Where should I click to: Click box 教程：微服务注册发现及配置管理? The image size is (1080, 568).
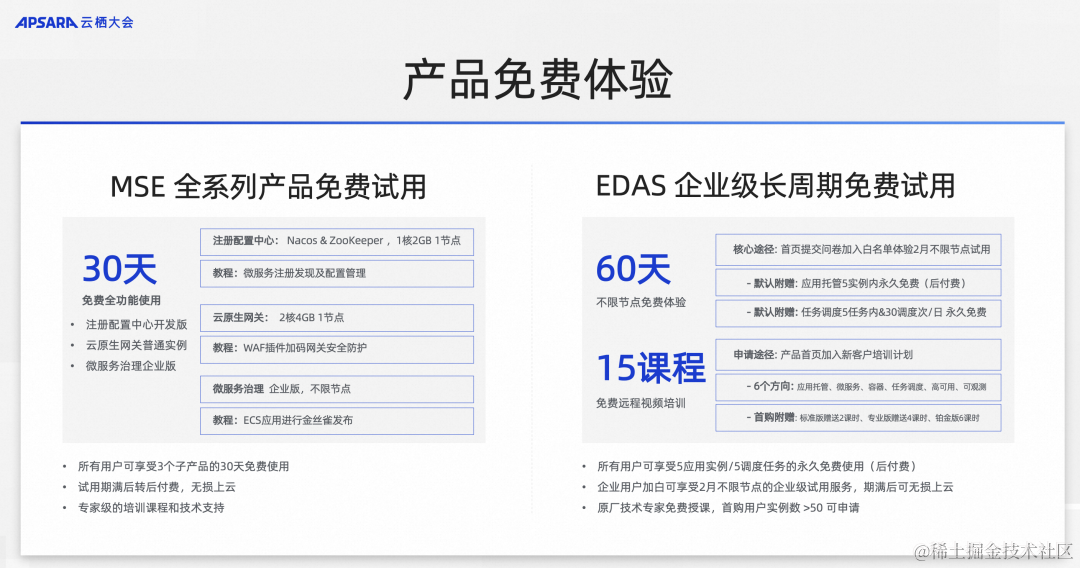[337, 273]
